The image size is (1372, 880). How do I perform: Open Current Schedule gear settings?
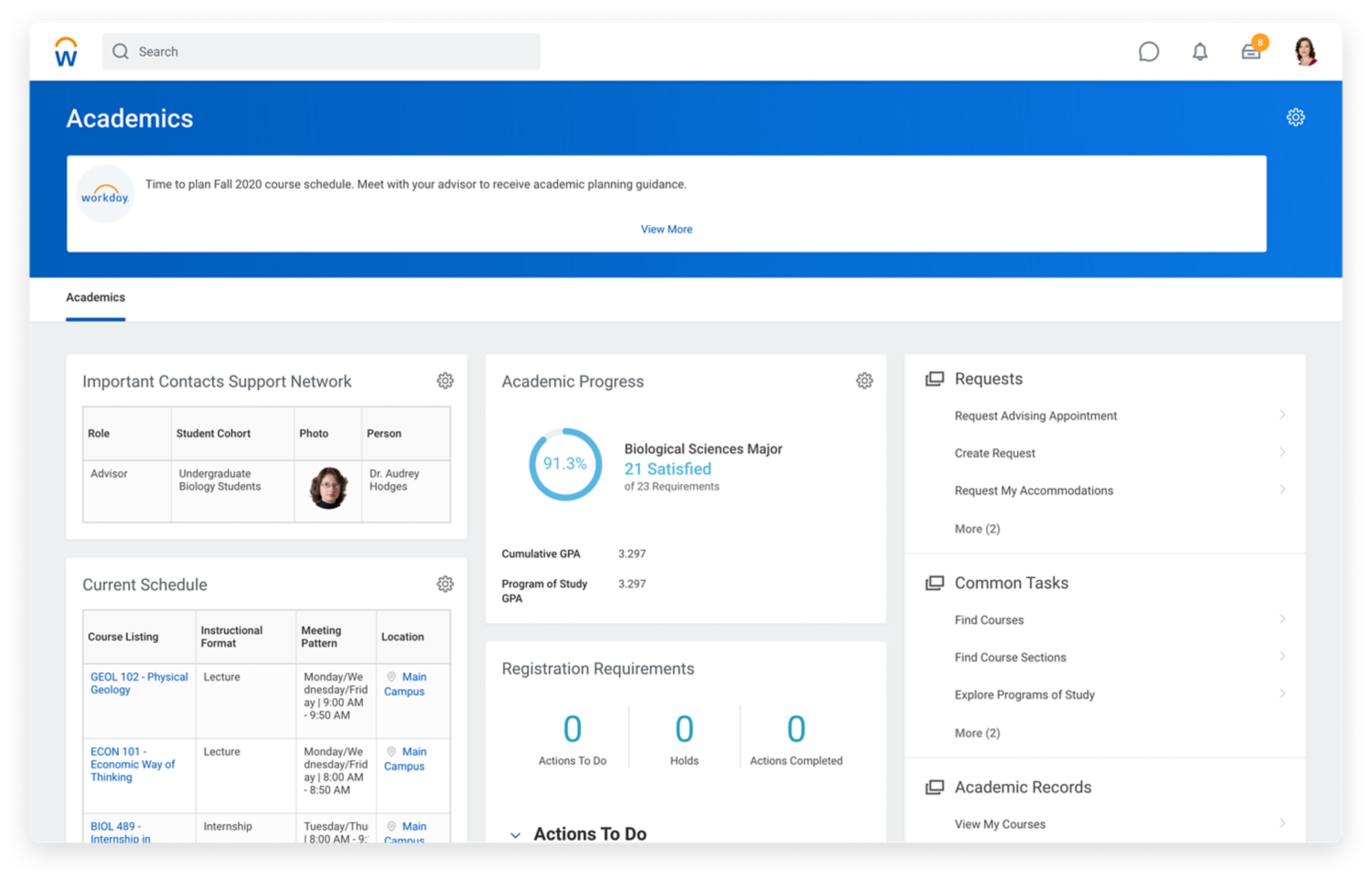tap(445, 584)
